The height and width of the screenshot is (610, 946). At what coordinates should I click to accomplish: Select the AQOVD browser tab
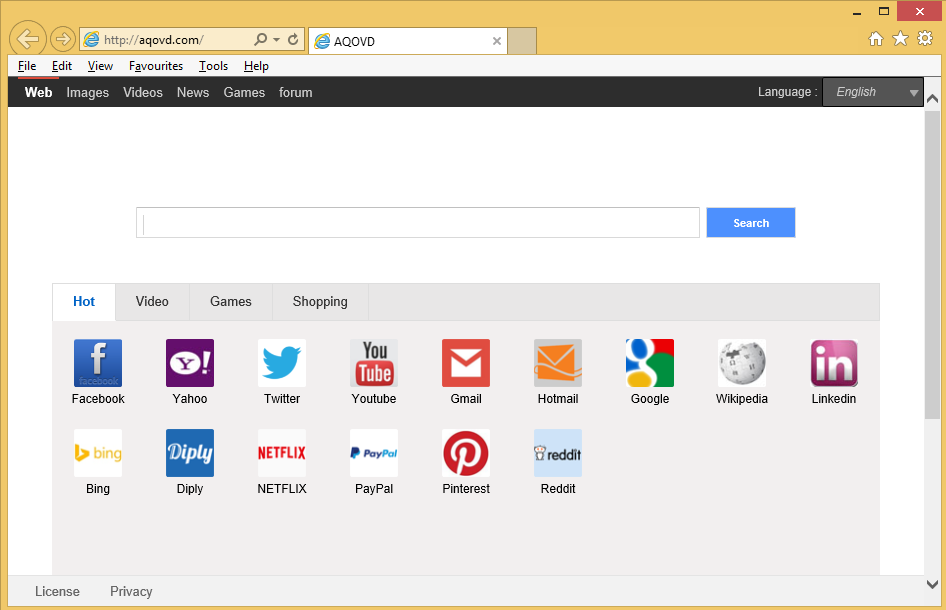tap(408, 41)
